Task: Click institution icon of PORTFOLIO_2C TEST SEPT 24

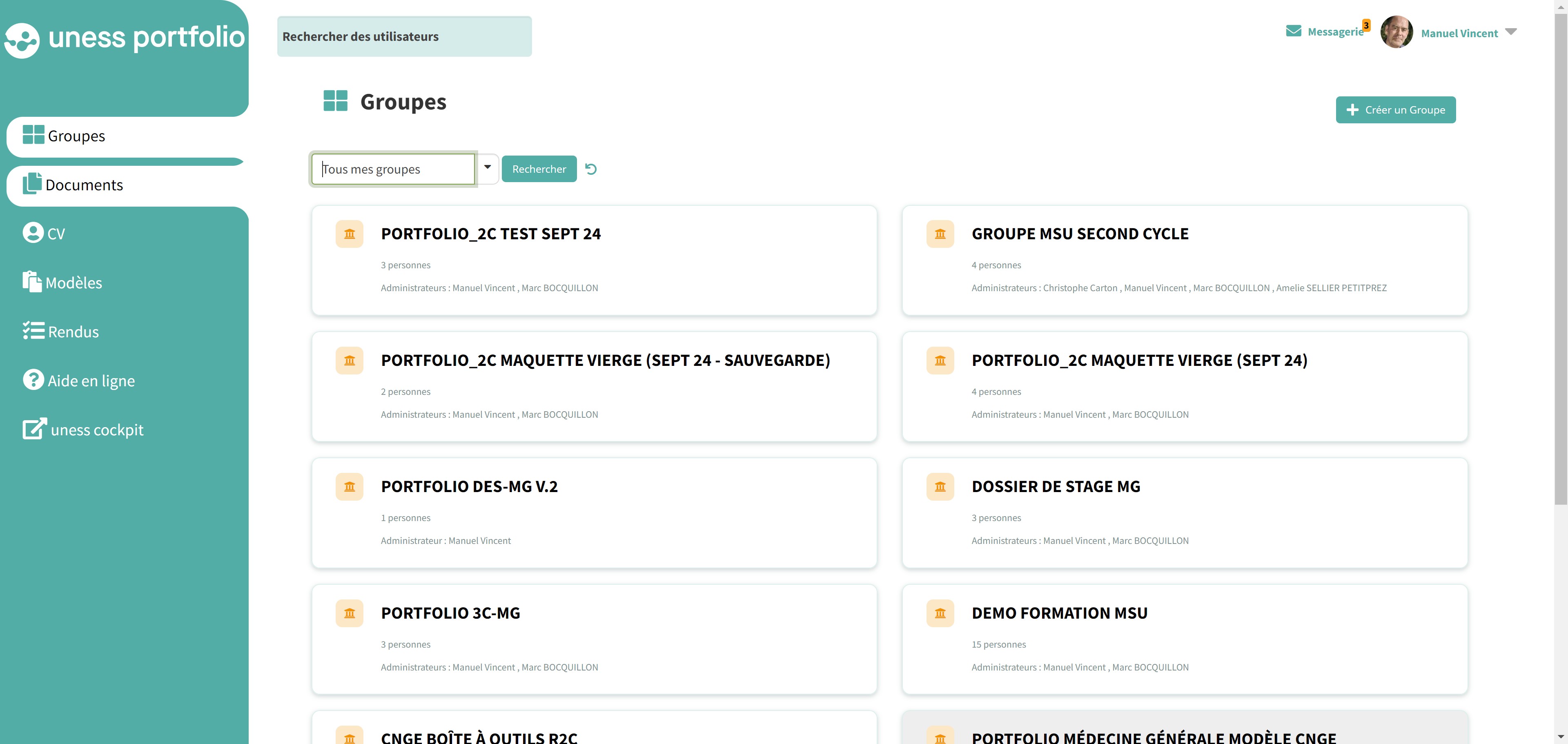Action: [350, 234]
